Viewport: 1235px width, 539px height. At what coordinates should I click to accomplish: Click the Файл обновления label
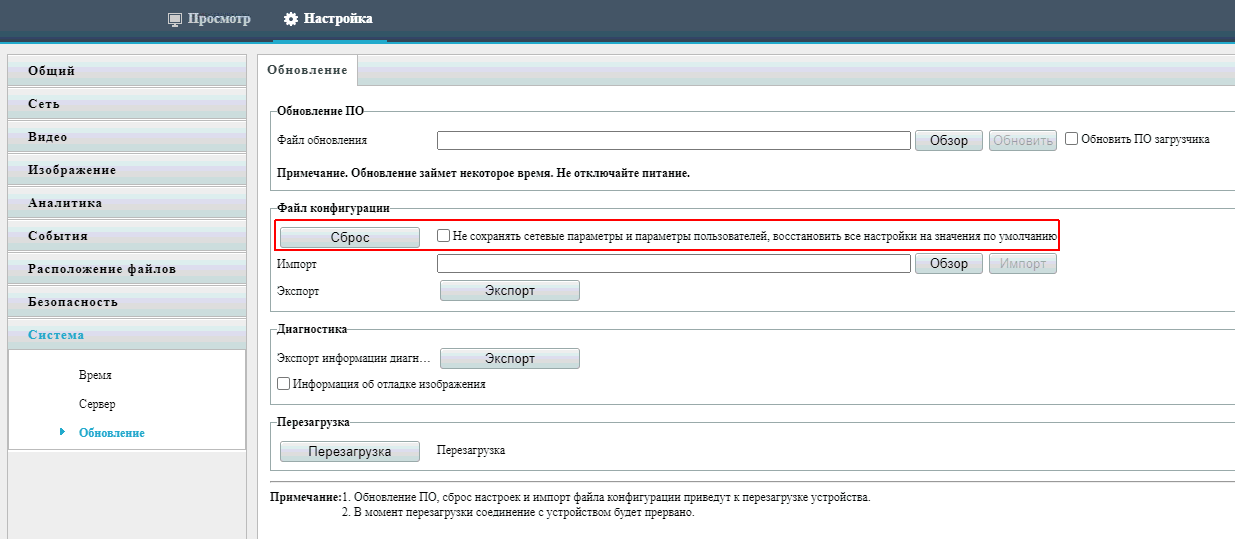[x=322, y=140]
